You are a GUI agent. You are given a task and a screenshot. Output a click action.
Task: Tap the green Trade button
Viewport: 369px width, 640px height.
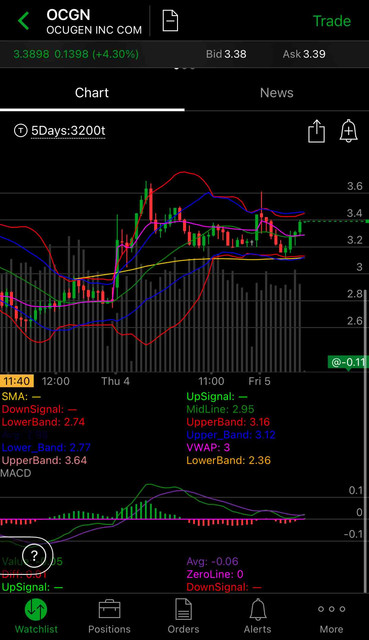331,21
